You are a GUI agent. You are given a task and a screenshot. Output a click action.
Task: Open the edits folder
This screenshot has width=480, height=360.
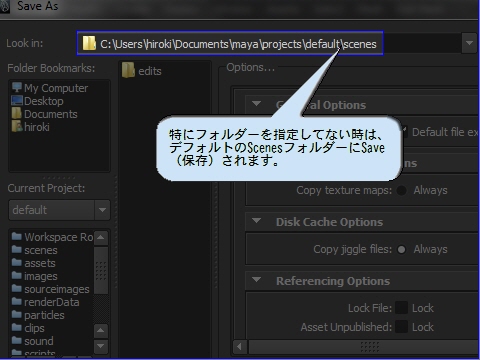click(x=142, y=71)
